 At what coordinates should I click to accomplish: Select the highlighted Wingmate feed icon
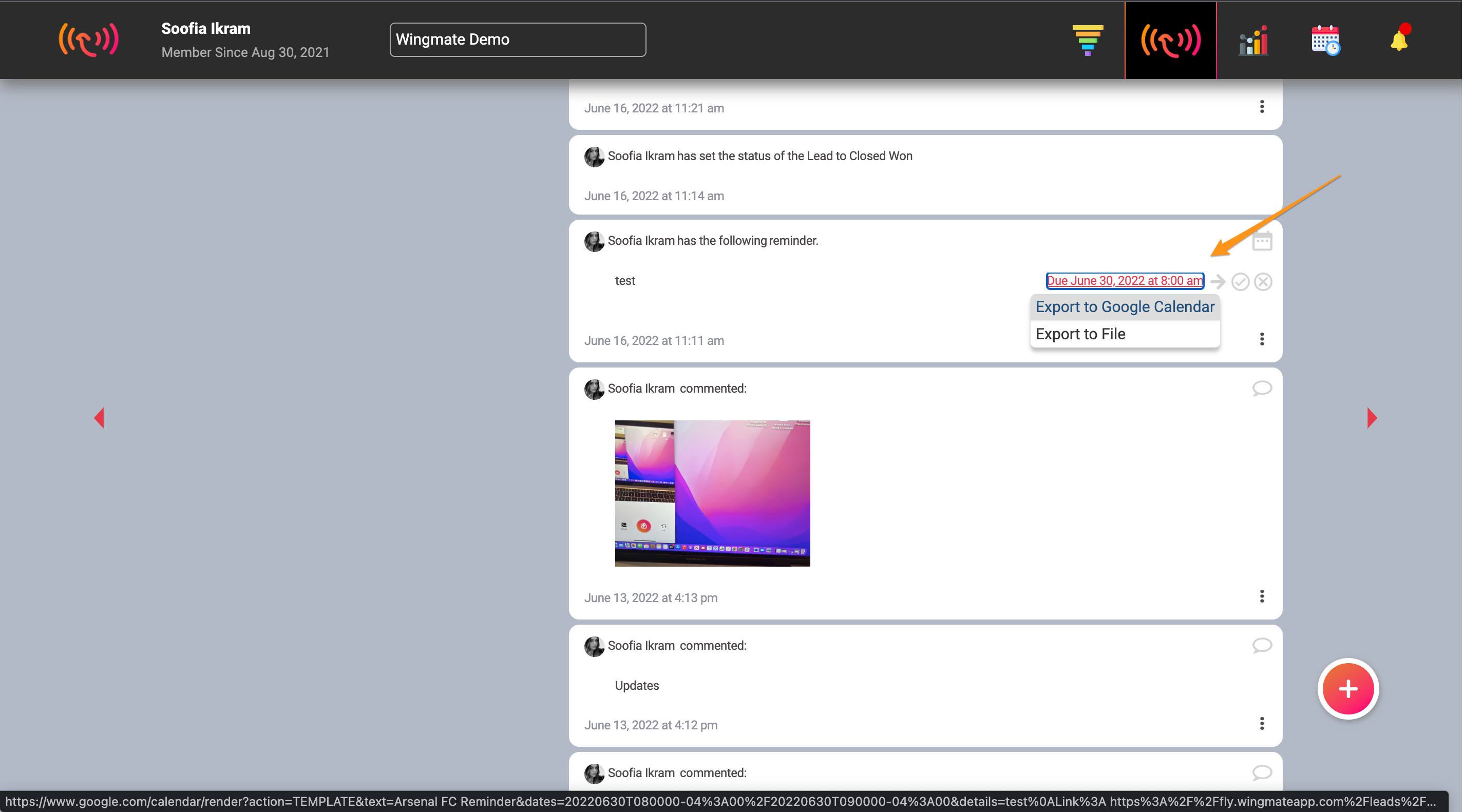pos(1170,40)
